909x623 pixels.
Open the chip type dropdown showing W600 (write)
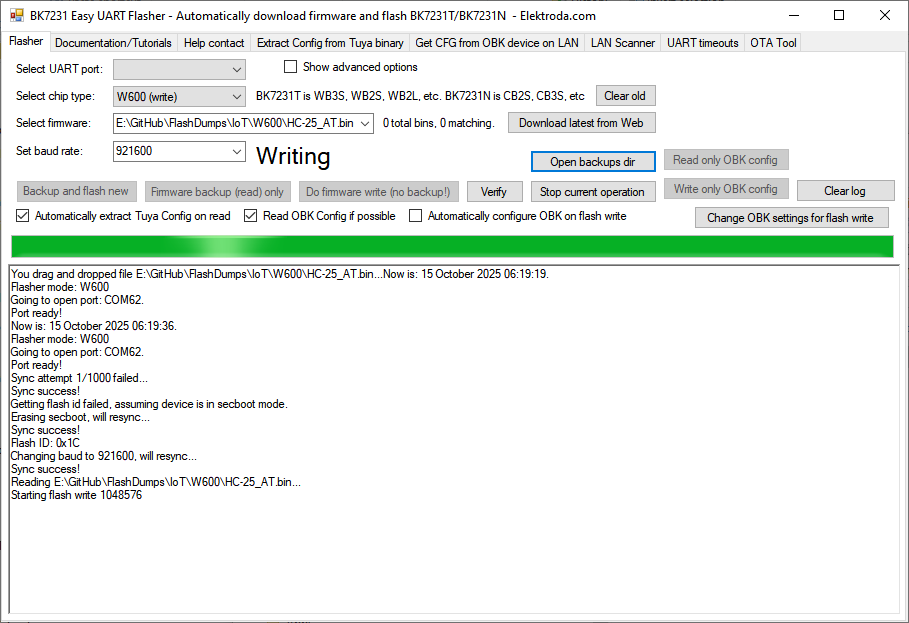(x=179, y=97)
